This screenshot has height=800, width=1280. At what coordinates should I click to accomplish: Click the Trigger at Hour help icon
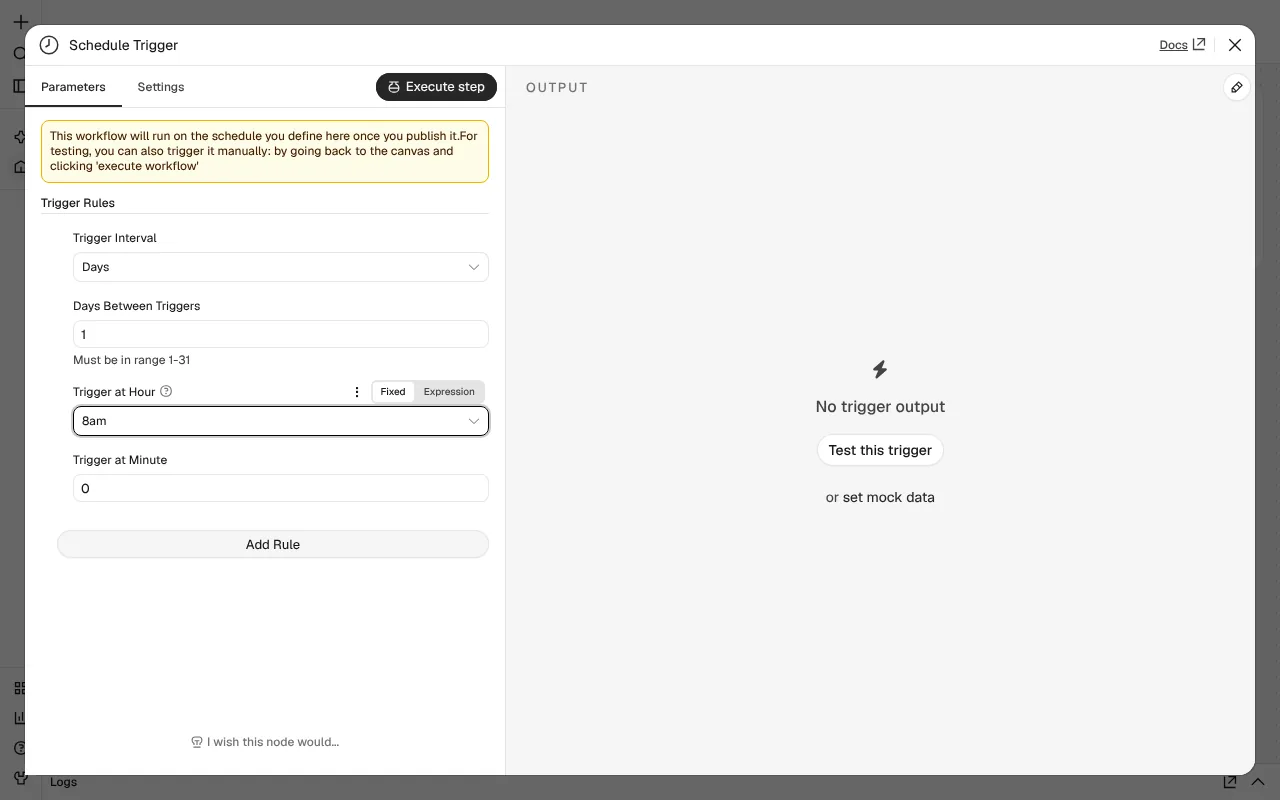166,391
